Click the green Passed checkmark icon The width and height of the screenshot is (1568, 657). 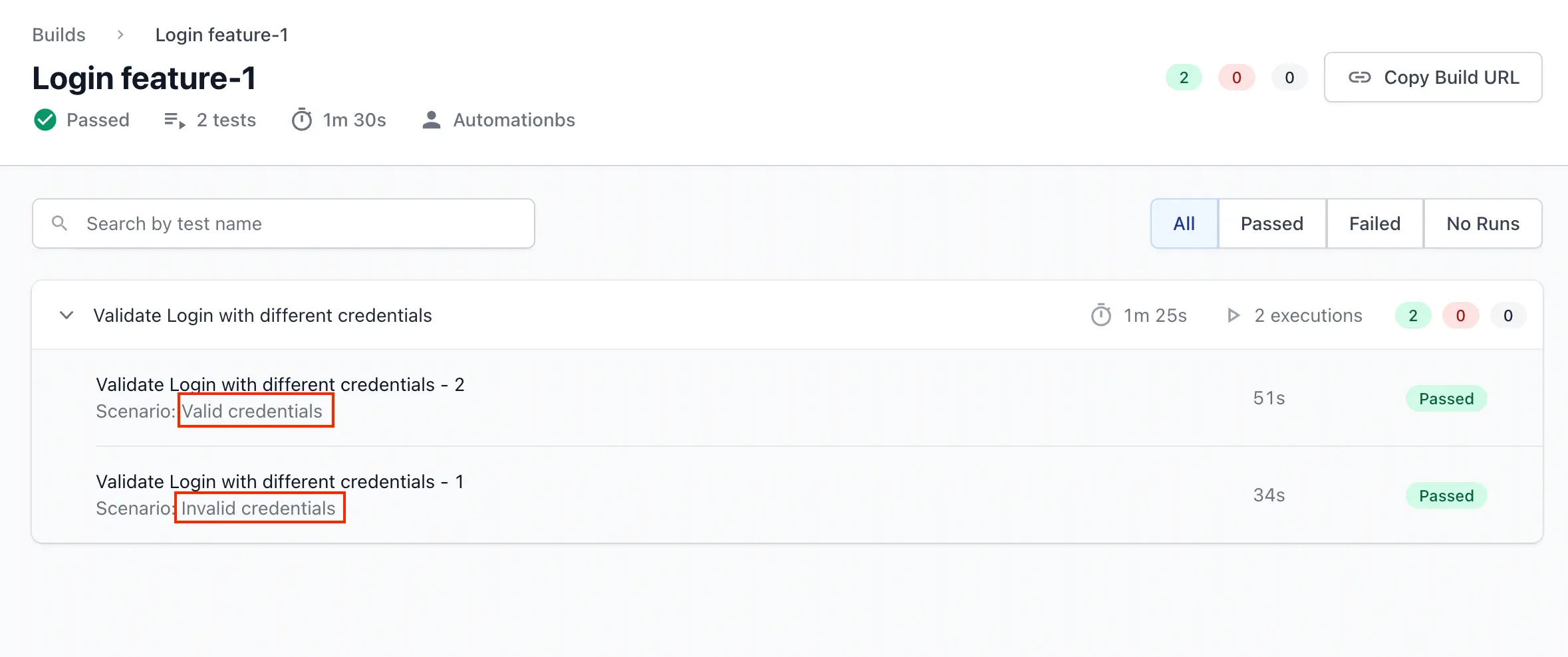coord(45,120)
